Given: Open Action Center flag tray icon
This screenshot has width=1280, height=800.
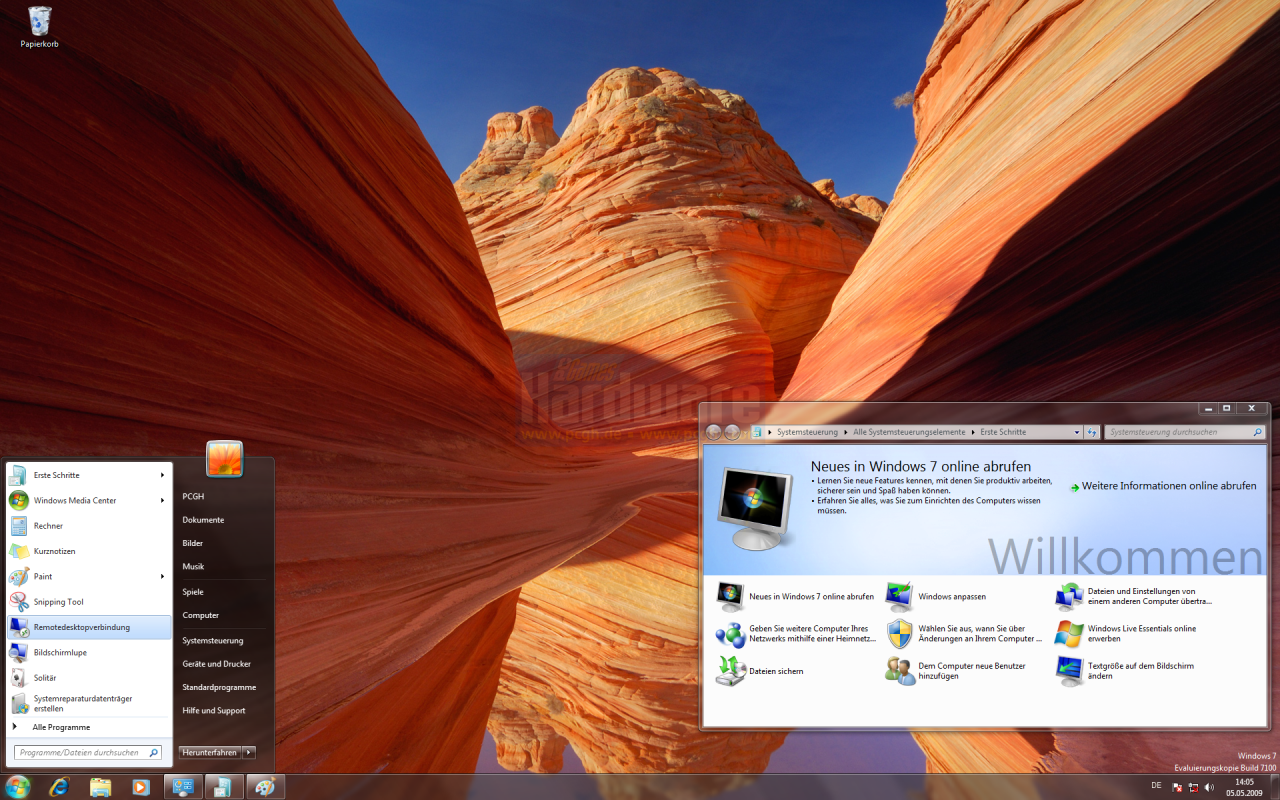Looking at the screenshot, I should pos(1177,788).
